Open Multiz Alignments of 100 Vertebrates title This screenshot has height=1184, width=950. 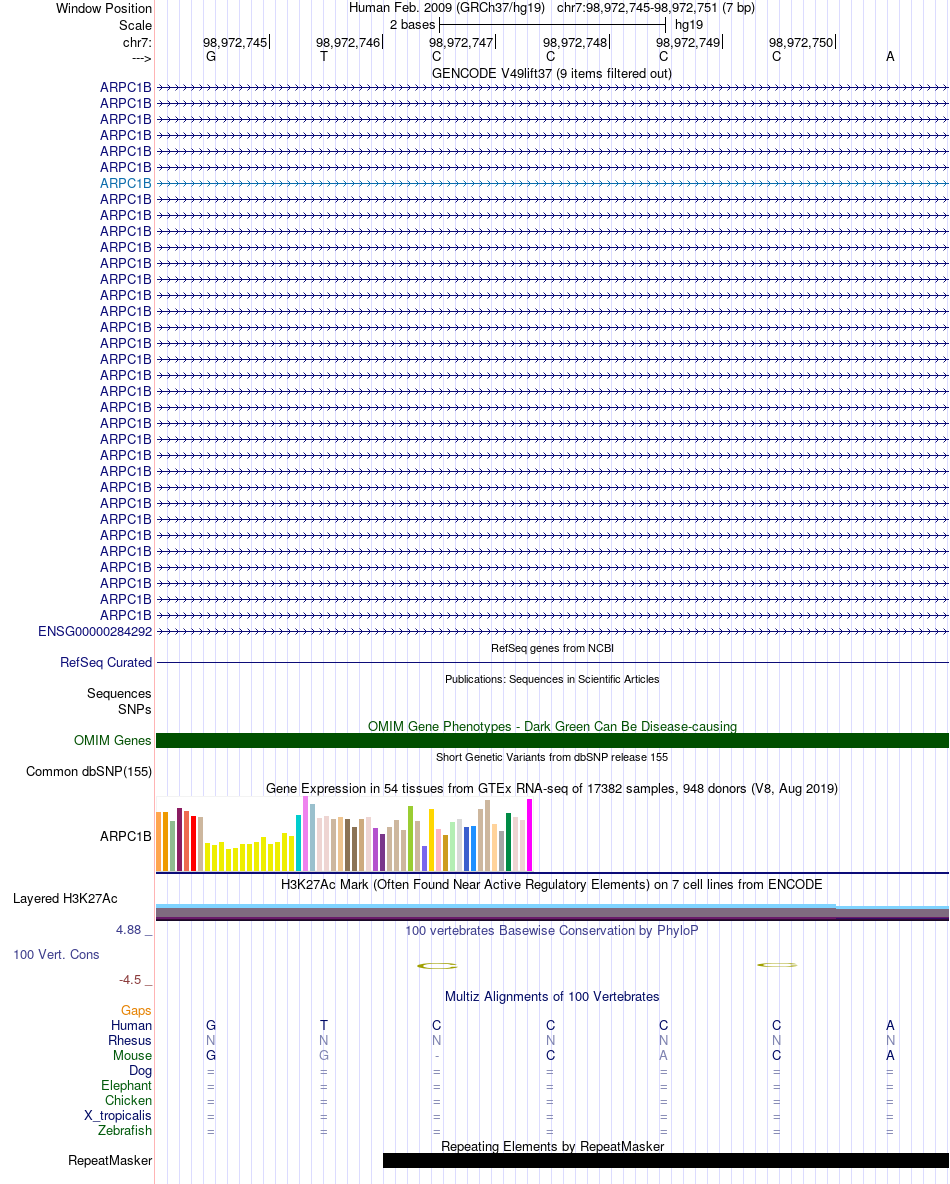(x=552, y=997)
